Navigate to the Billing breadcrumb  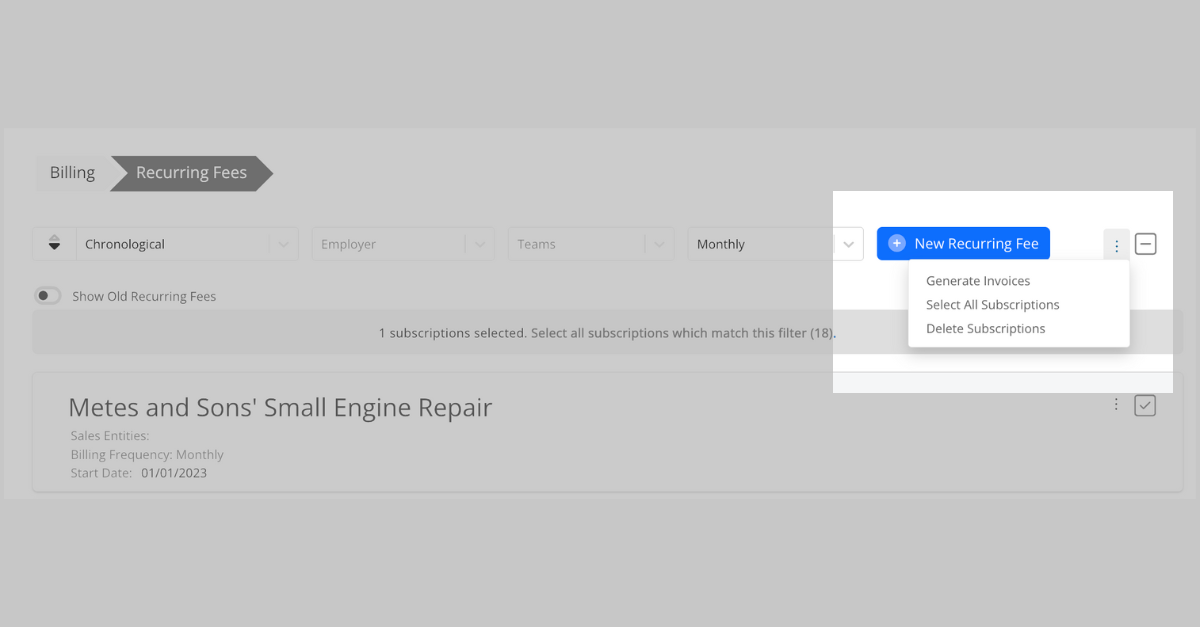(x=71, y=172)
